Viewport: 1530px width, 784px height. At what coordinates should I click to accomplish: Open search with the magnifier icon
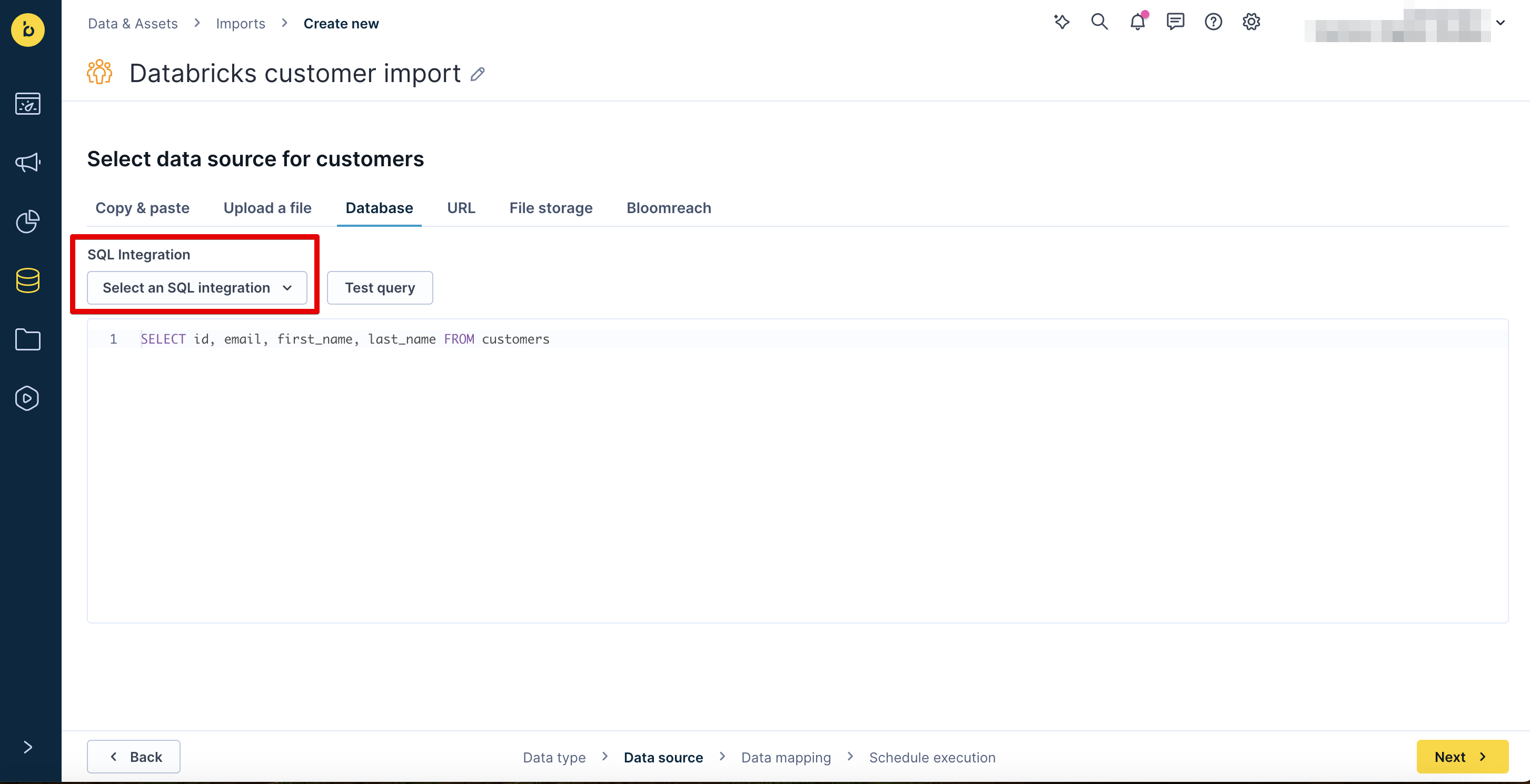(1099, 23)
